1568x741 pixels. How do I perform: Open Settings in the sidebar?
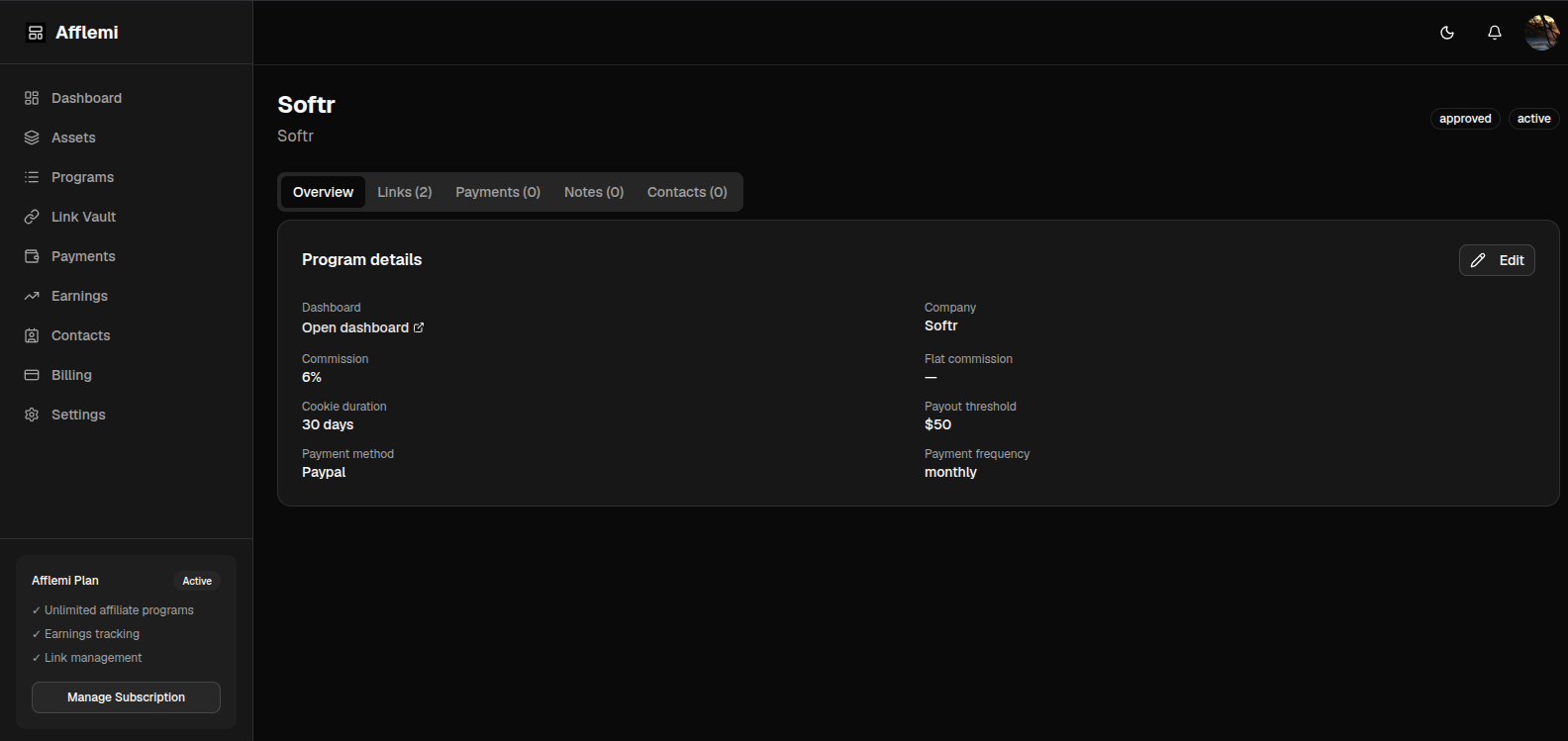tap(127, 415)
